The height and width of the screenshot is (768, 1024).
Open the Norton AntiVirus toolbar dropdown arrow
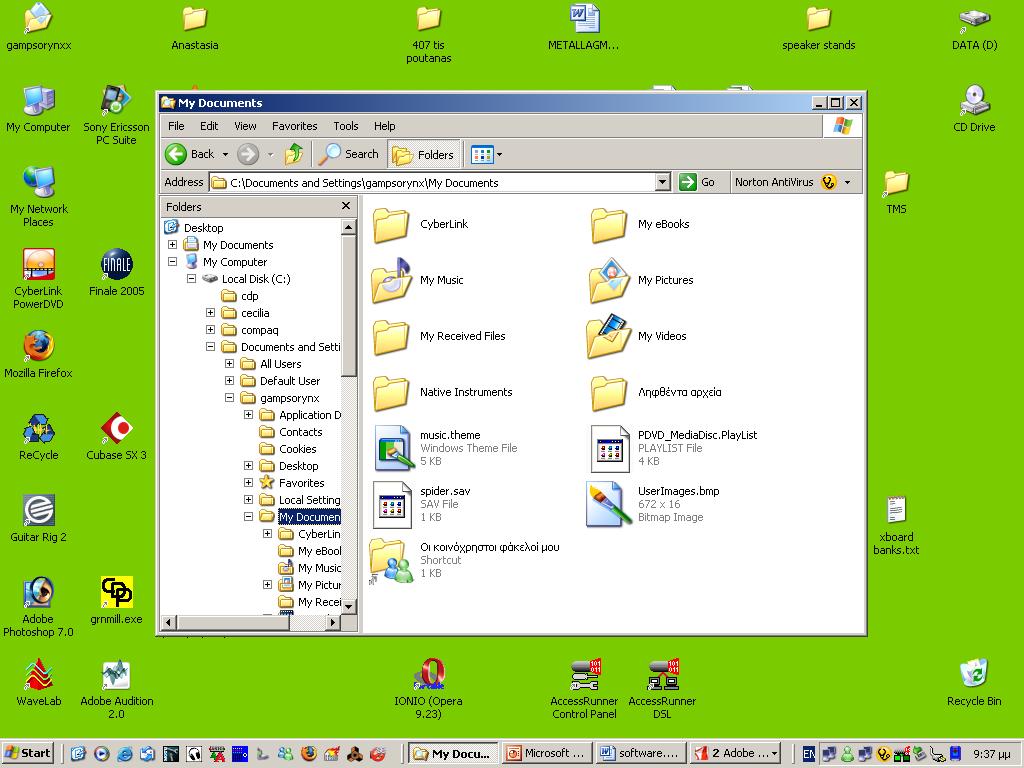pos(848,182)
